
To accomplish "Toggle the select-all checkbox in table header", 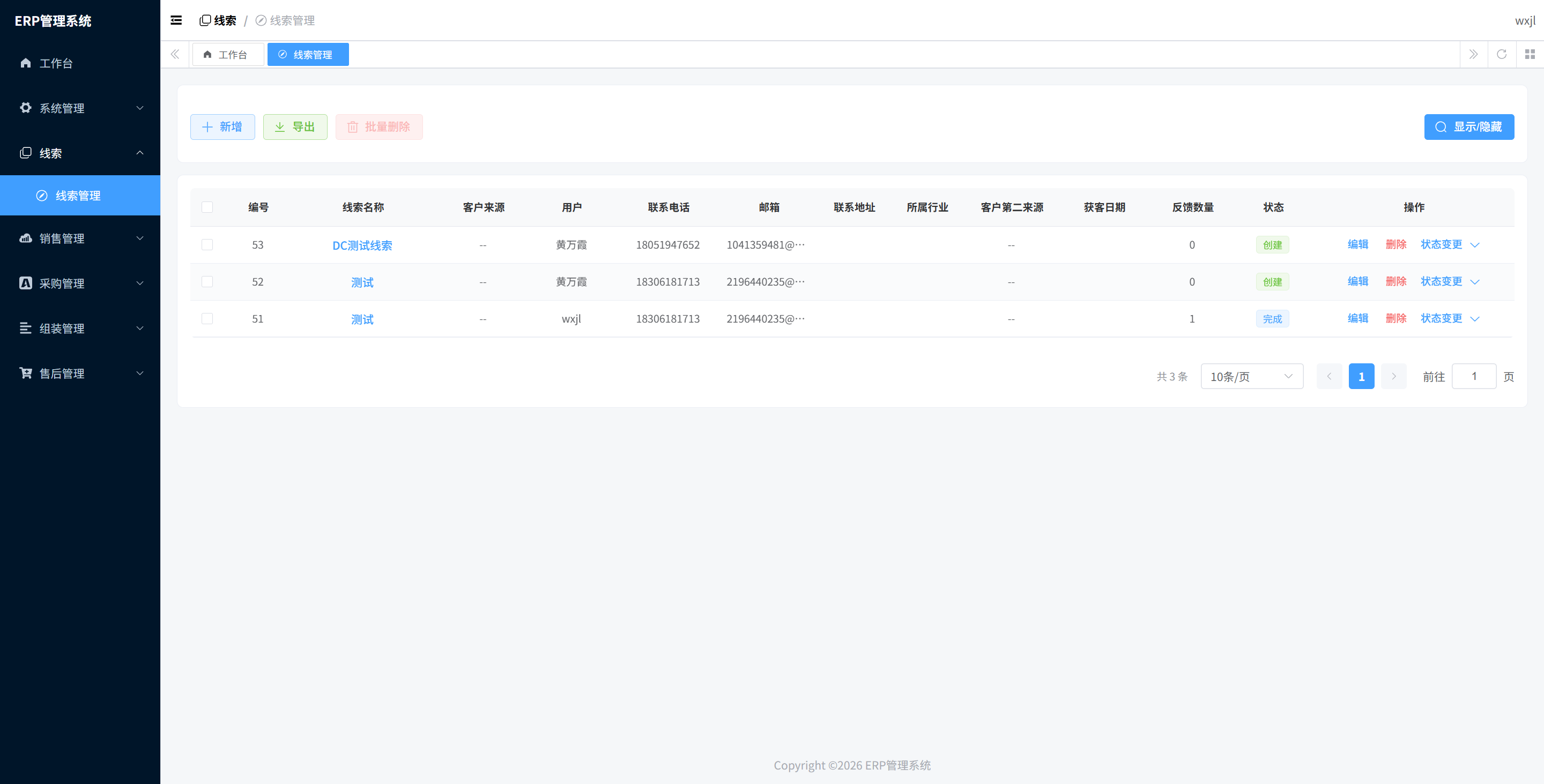I will click(x=207, y=207).
